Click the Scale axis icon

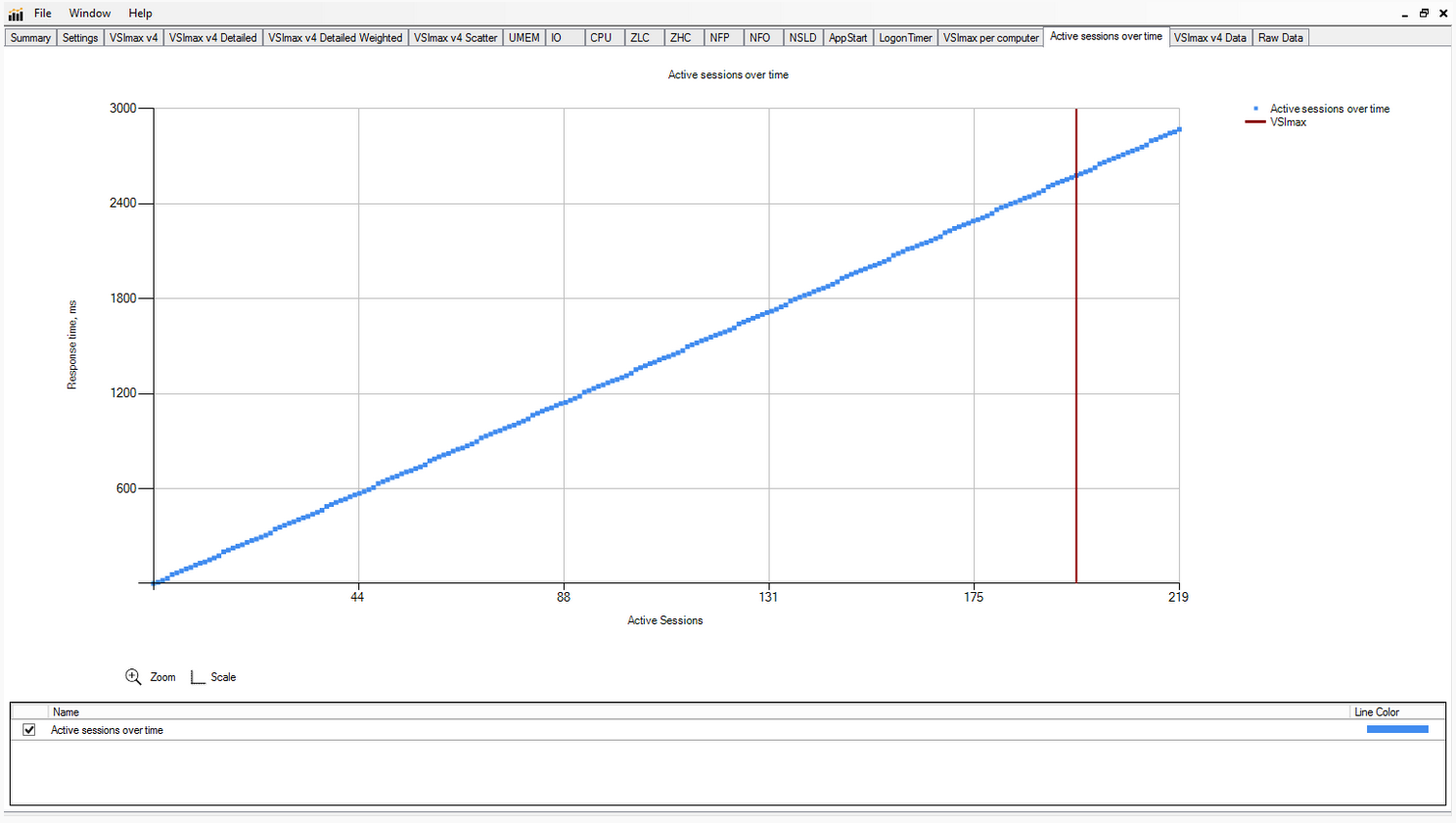(x=198, y=677)
